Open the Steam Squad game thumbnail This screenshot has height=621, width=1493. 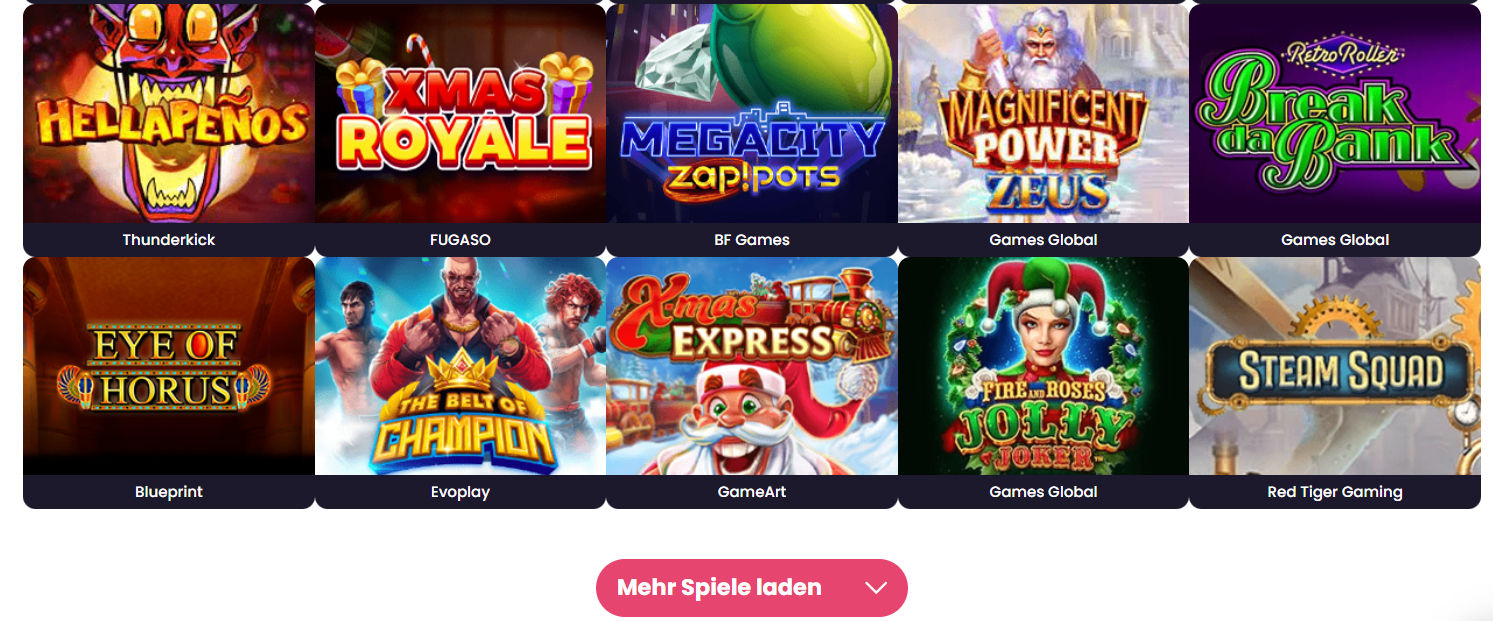coord(1335,366)
